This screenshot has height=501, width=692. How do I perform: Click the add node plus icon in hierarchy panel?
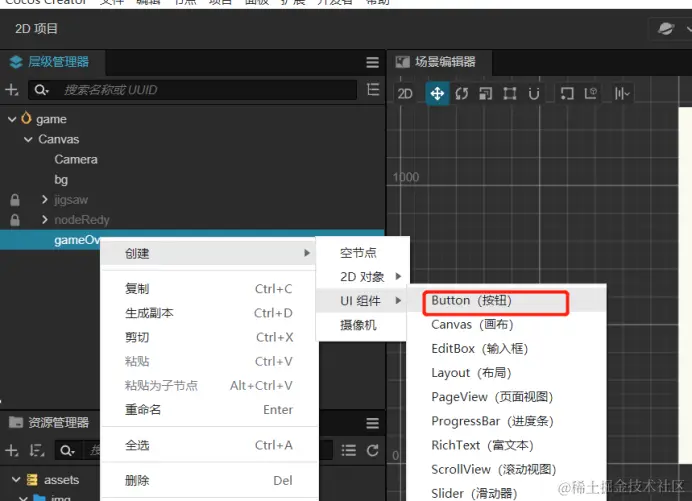pyautogui.click(x=11, y=90)
